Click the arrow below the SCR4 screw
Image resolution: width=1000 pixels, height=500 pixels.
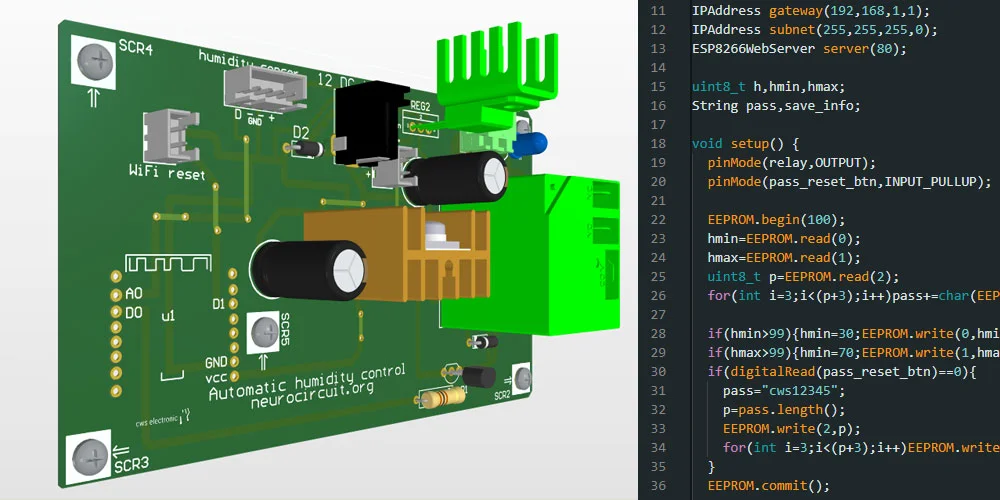tap(94, 97)
